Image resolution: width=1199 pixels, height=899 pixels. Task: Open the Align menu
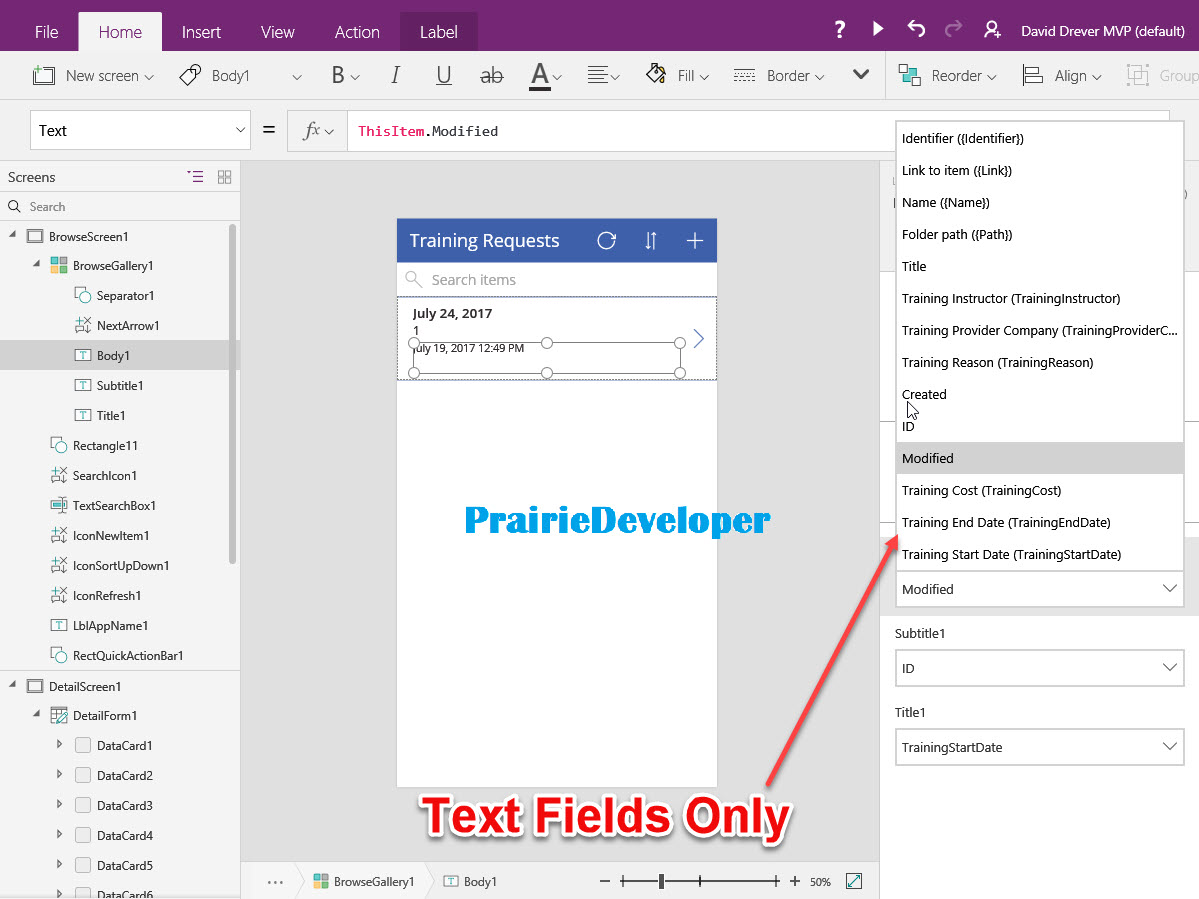[1062, 76]
